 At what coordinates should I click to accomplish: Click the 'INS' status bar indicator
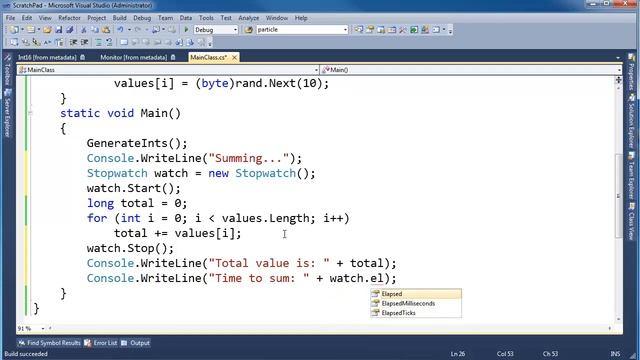click(x=615, y=354)
